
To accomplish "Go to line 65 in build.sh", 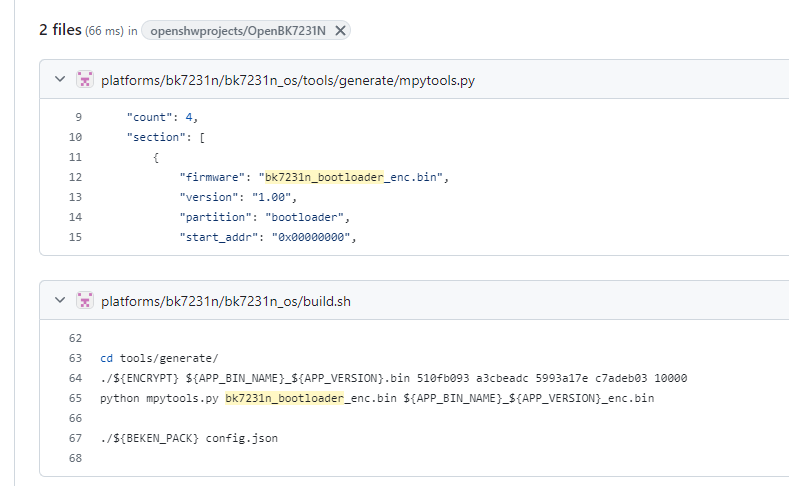I will pos(75,398).
